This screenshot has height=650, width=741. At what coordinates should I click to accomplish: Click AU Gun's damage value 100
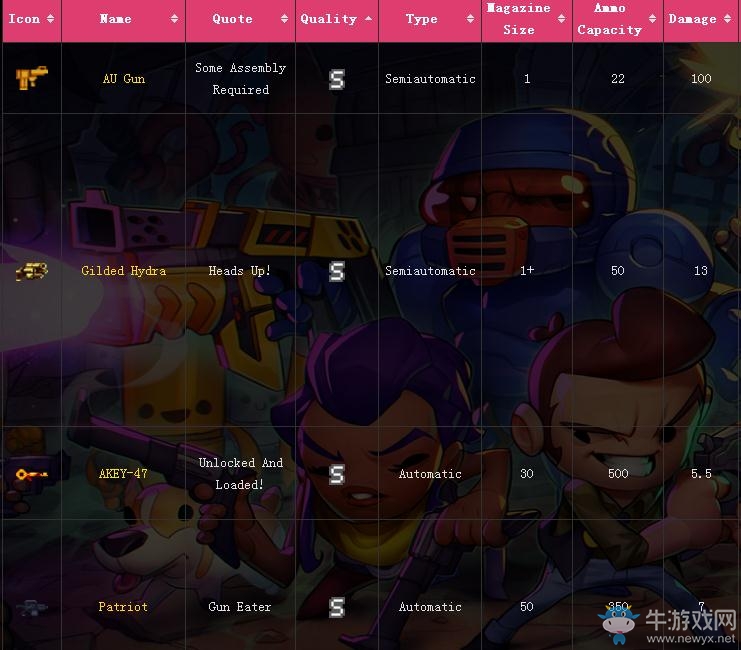pyautogui.click(x=701, y=79)
